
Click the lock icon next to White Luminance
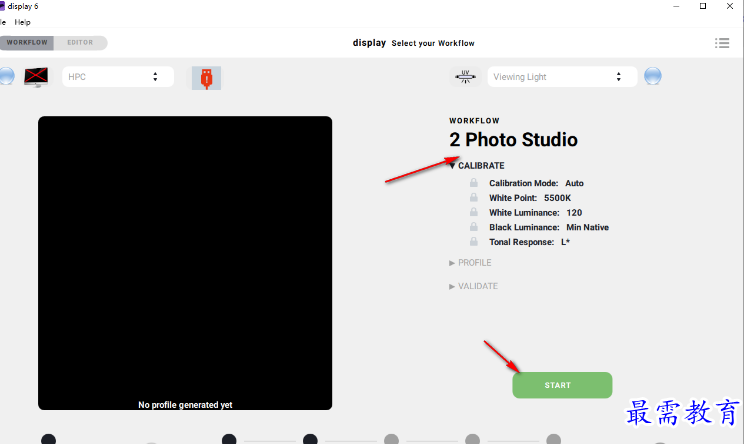[473, 212]
